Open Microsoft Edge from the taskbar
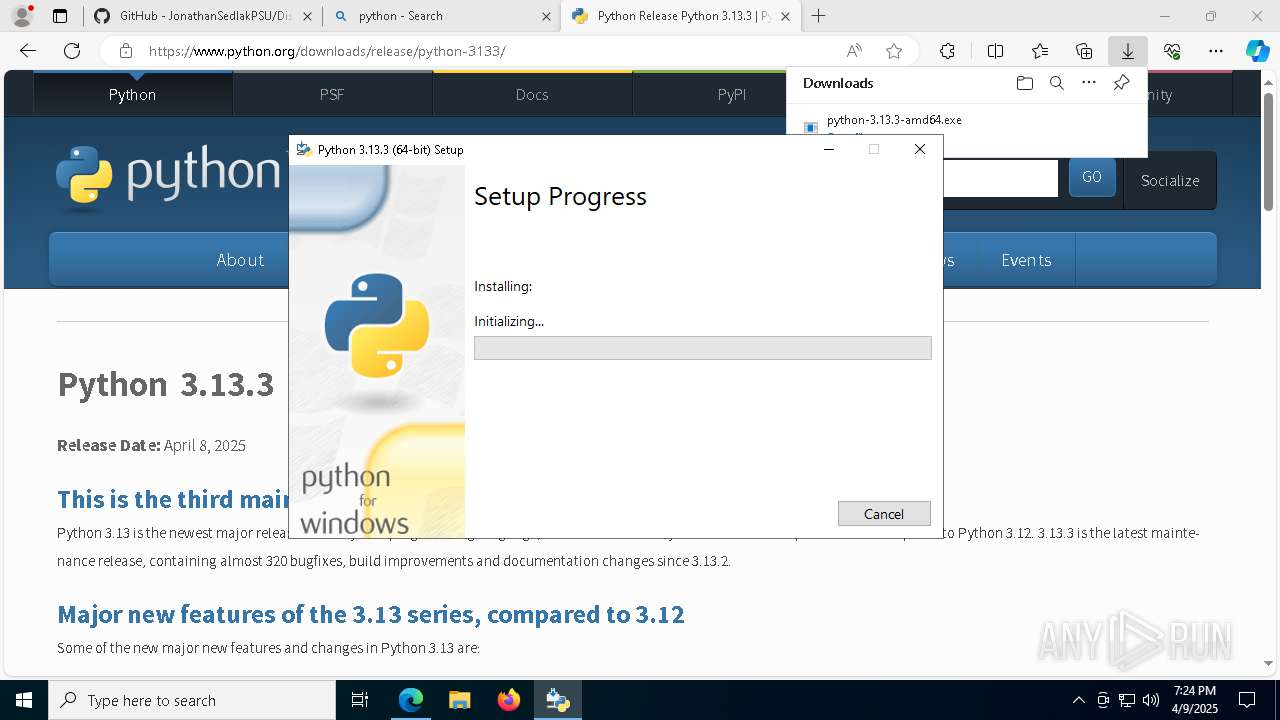 (411, 700)
